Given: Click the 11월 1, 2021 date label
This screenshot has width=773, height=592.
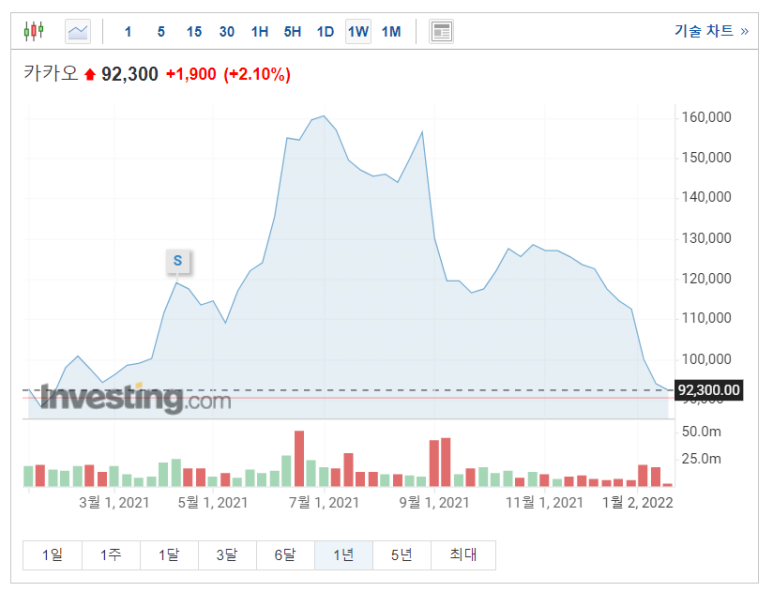Looking at the screenshot, I should pyautogui.click(x=545, y=503).
